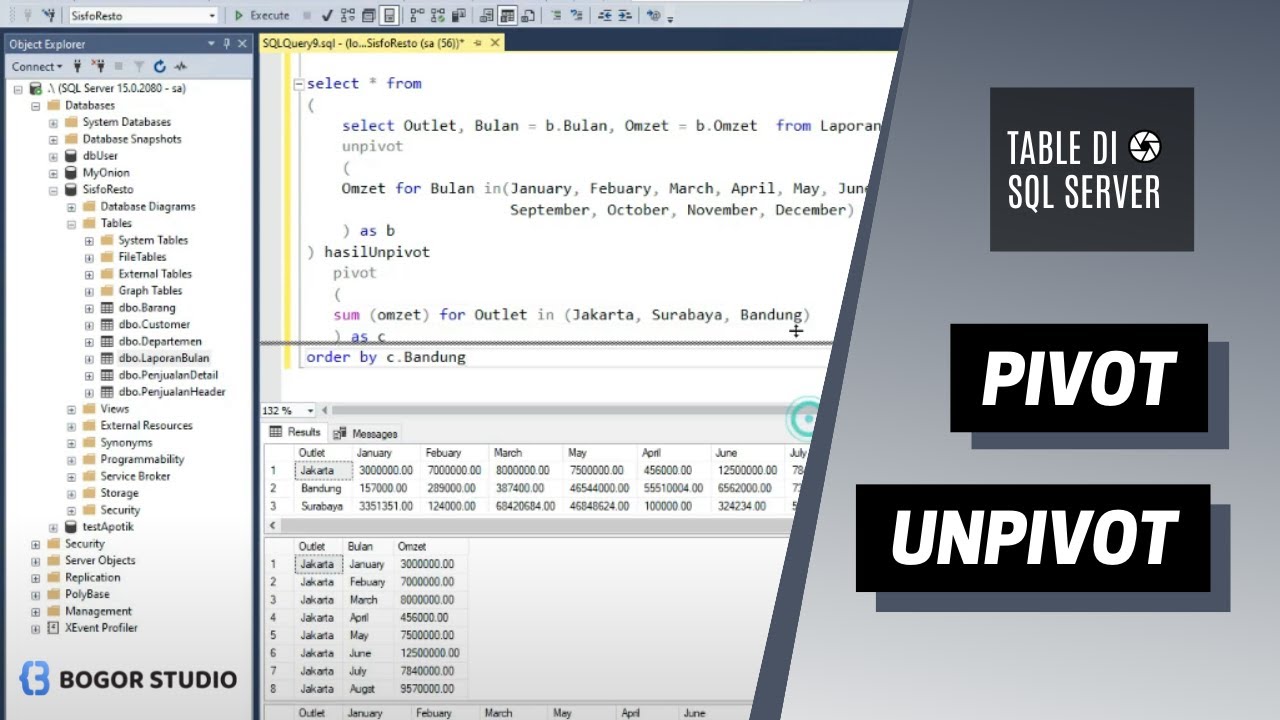The image size is (1280, 720).
Task: Expand the dbUser database node
Action: (x=53, y=156)
